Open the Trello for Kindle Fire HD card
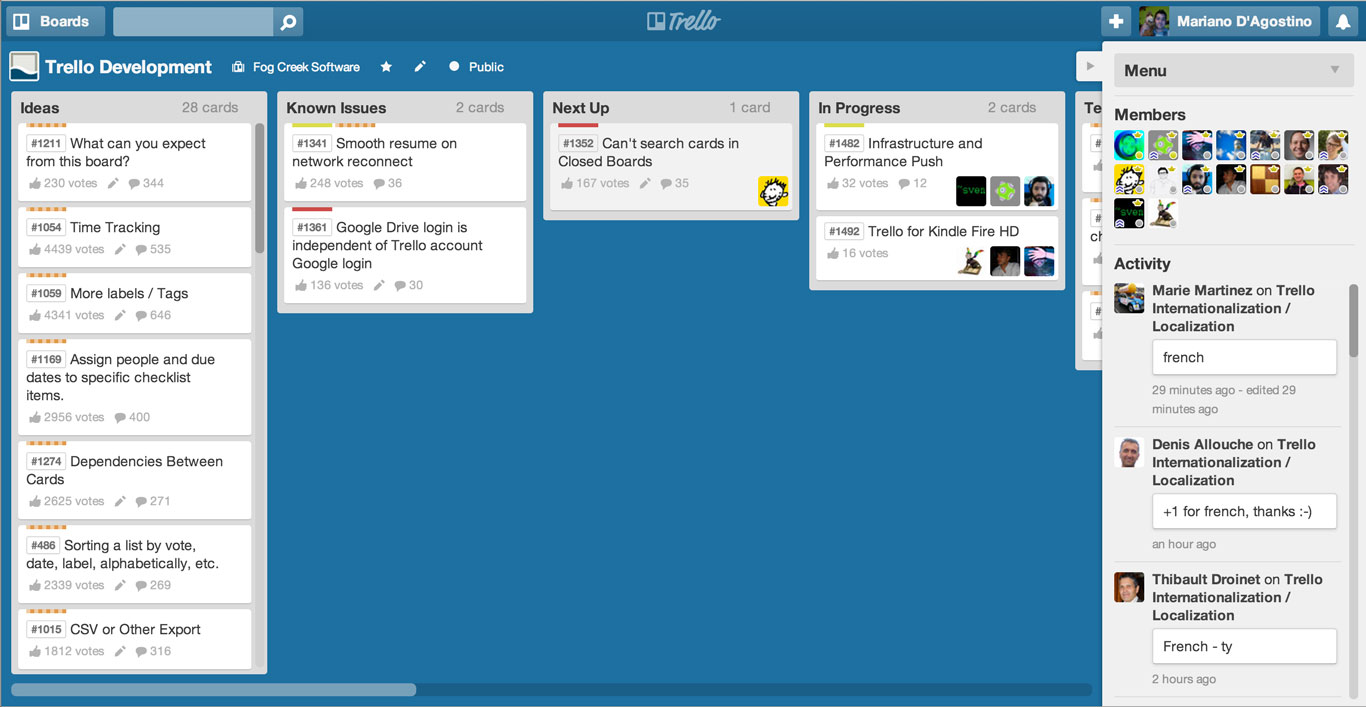1366x707 pixels. click(x=937, y=249)
